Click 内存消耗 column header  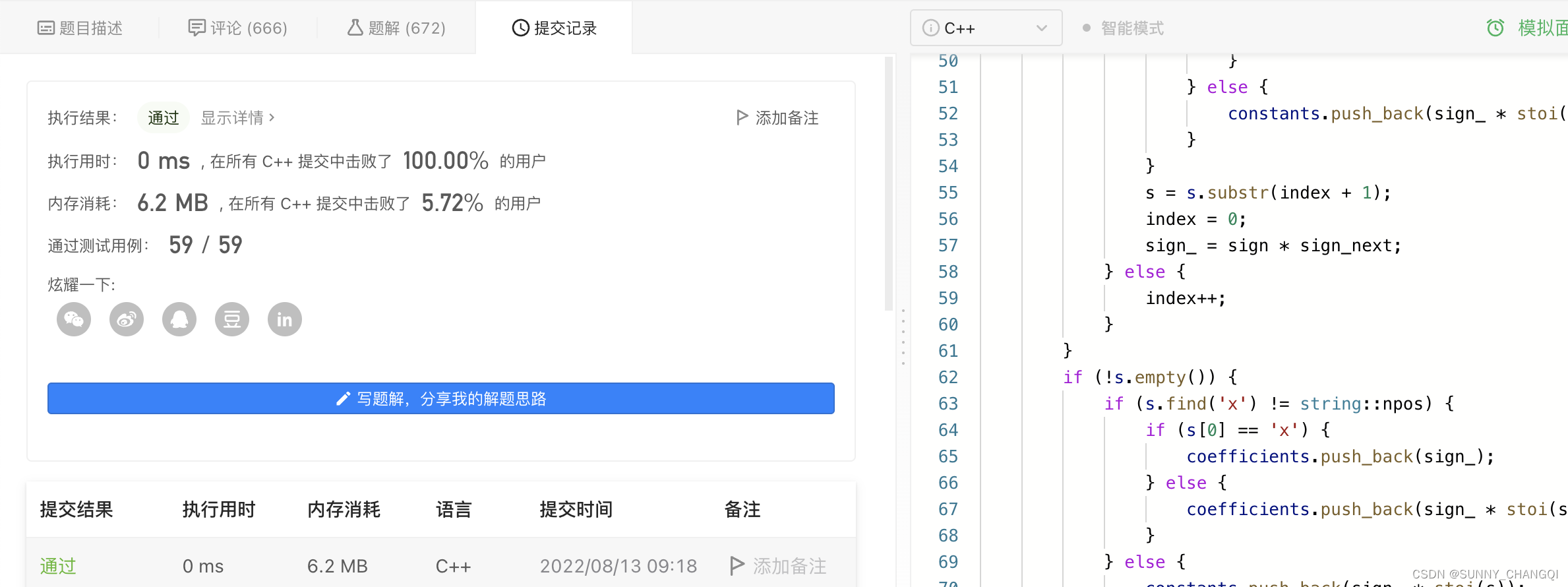tap(344, 509)
